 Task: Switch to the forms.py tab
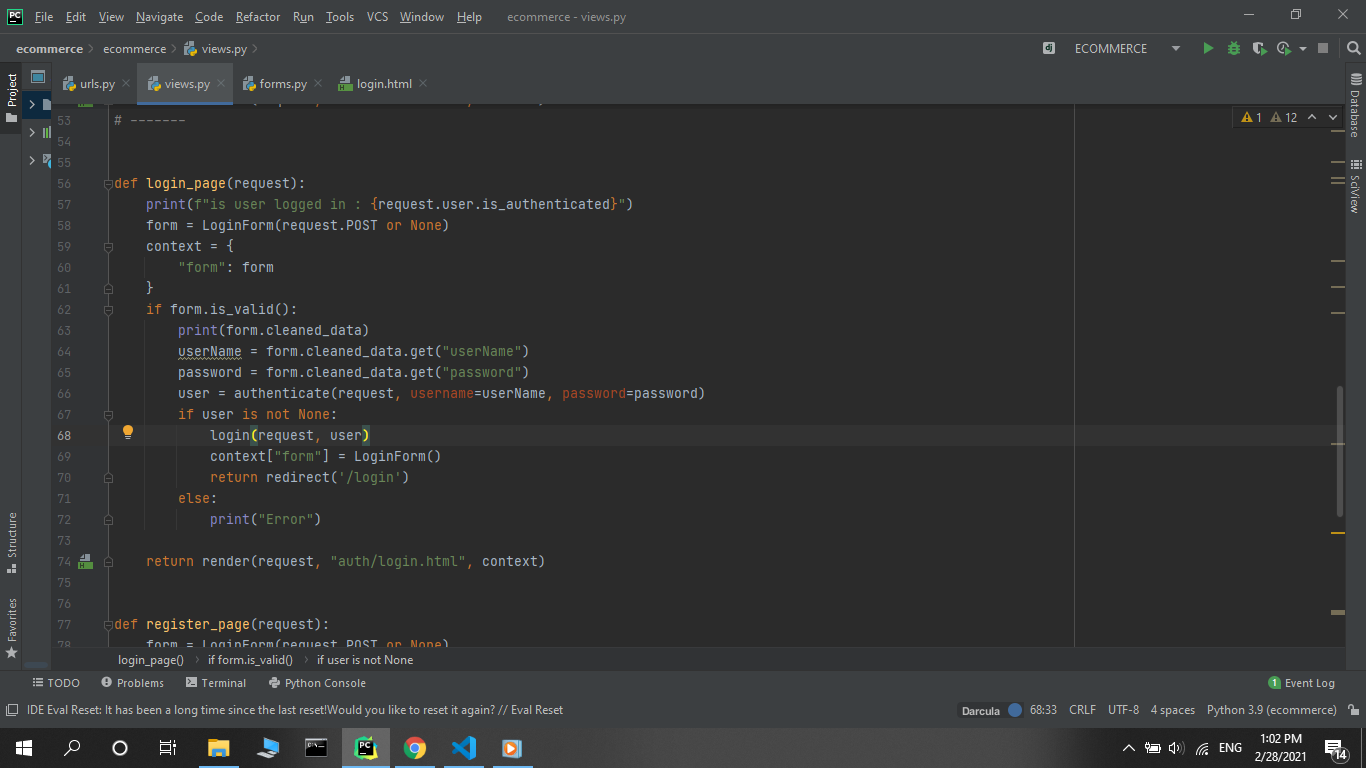tap(282, 84)
